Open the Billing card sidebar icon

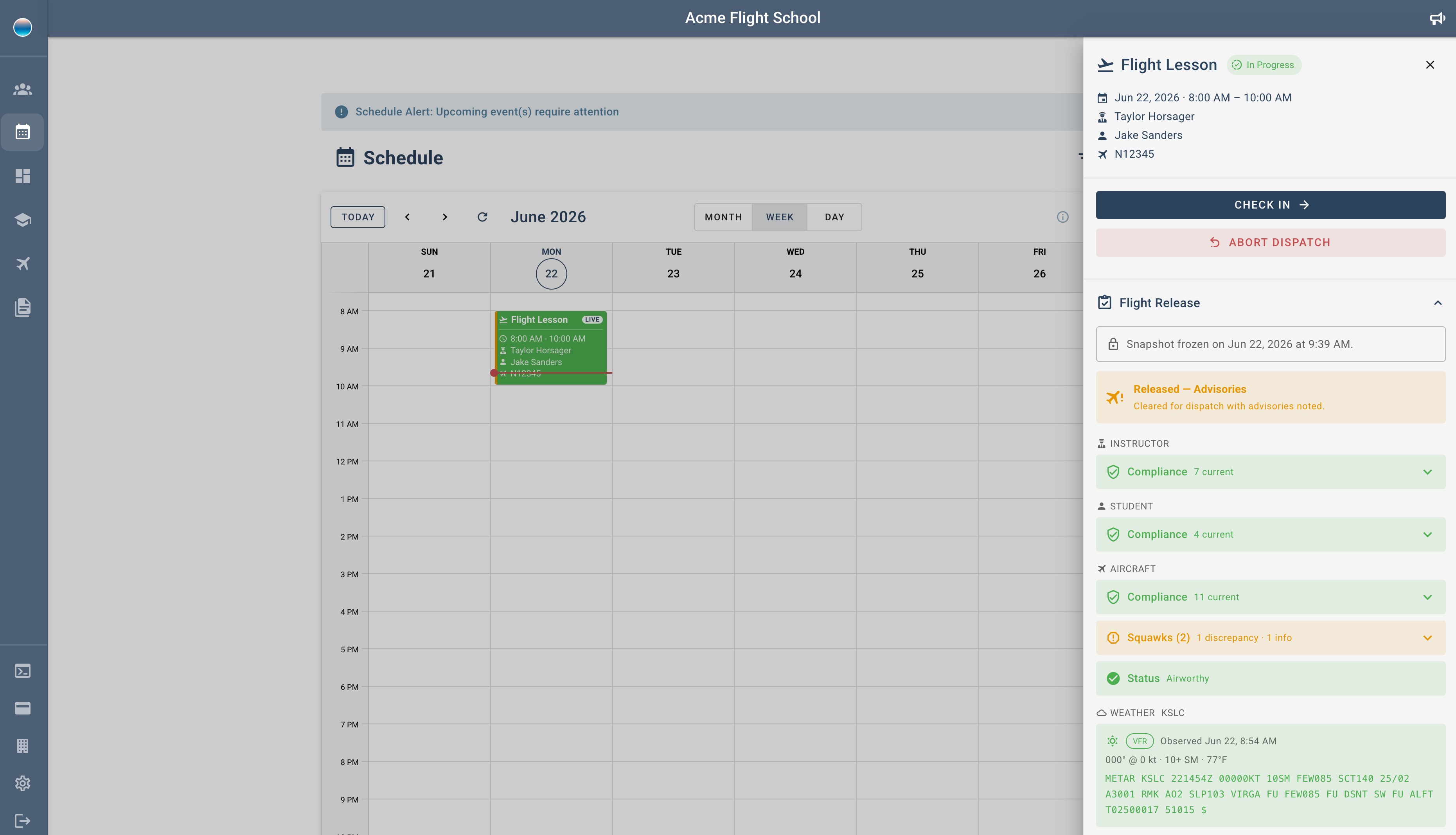pyautogui.click(x=22, y=708)
